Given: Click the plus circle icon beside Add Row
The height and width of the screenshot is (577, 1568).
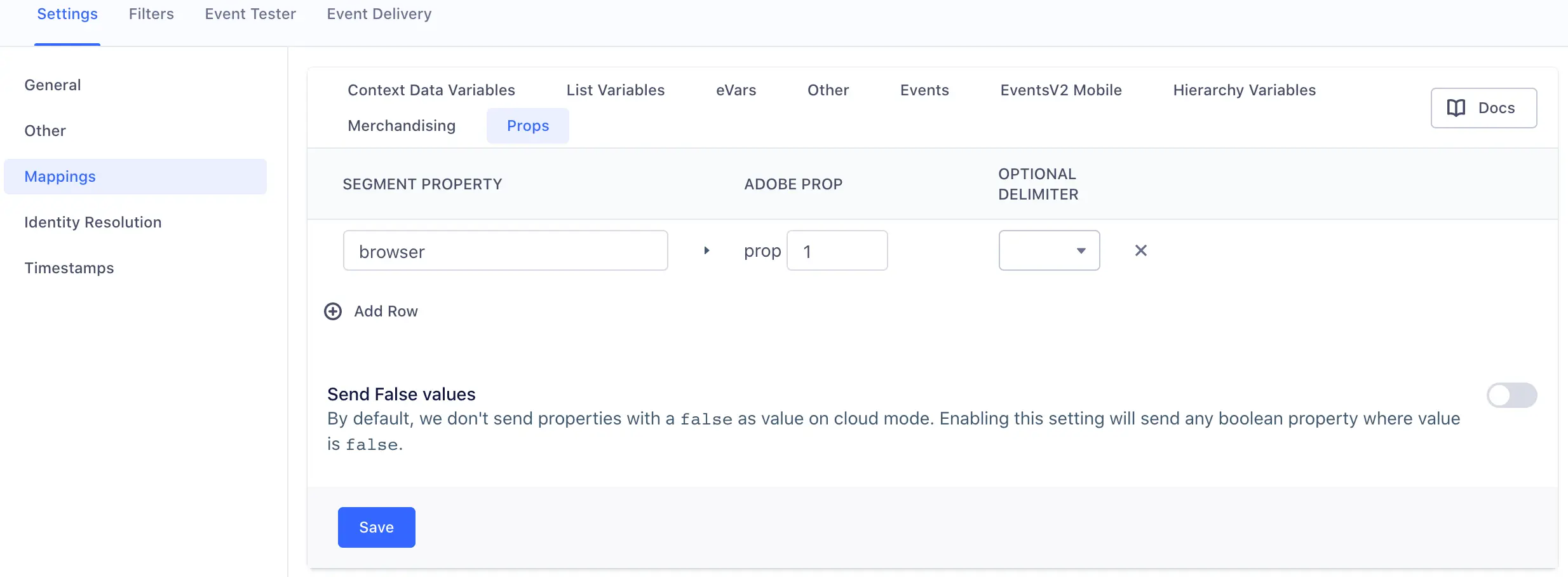Looking at the screenshot, I should 333,311.
